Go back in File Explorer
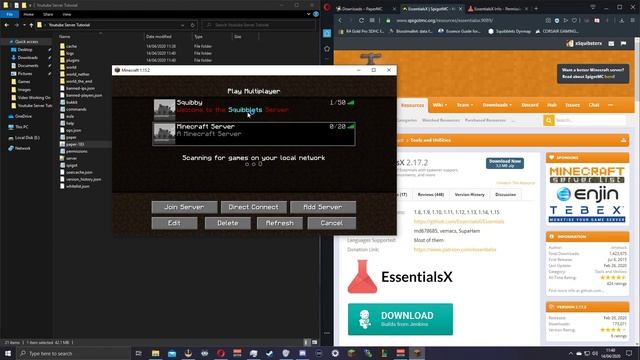This screenshot has height=360, width=640. click(7, 25)
